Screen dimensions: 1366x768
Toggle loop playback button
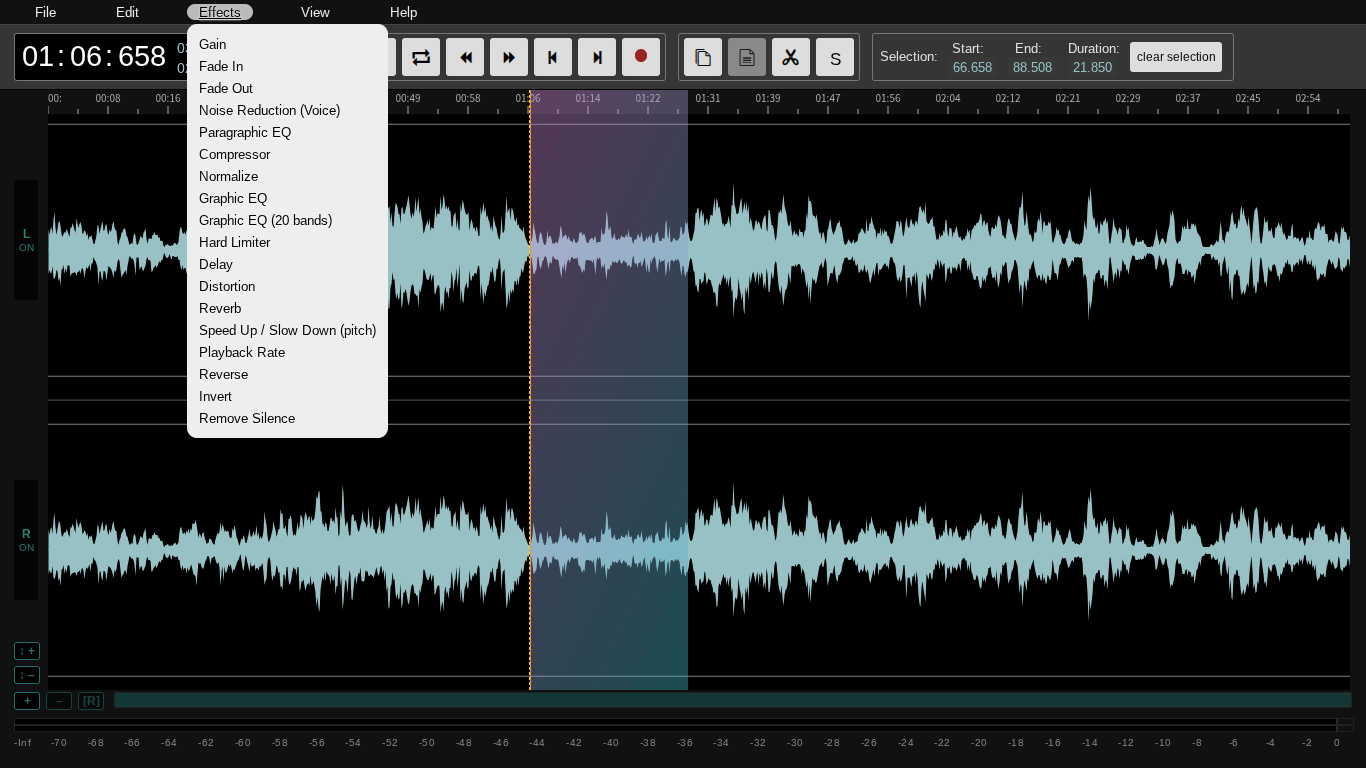(x=421, y=57)
